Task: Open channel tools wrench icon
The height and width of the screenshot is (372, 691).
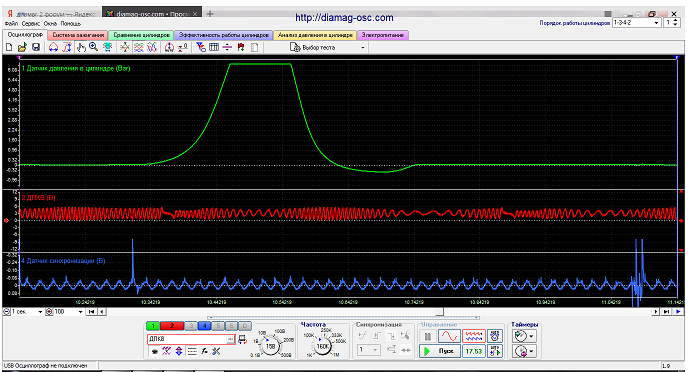Action: point(216,351)
